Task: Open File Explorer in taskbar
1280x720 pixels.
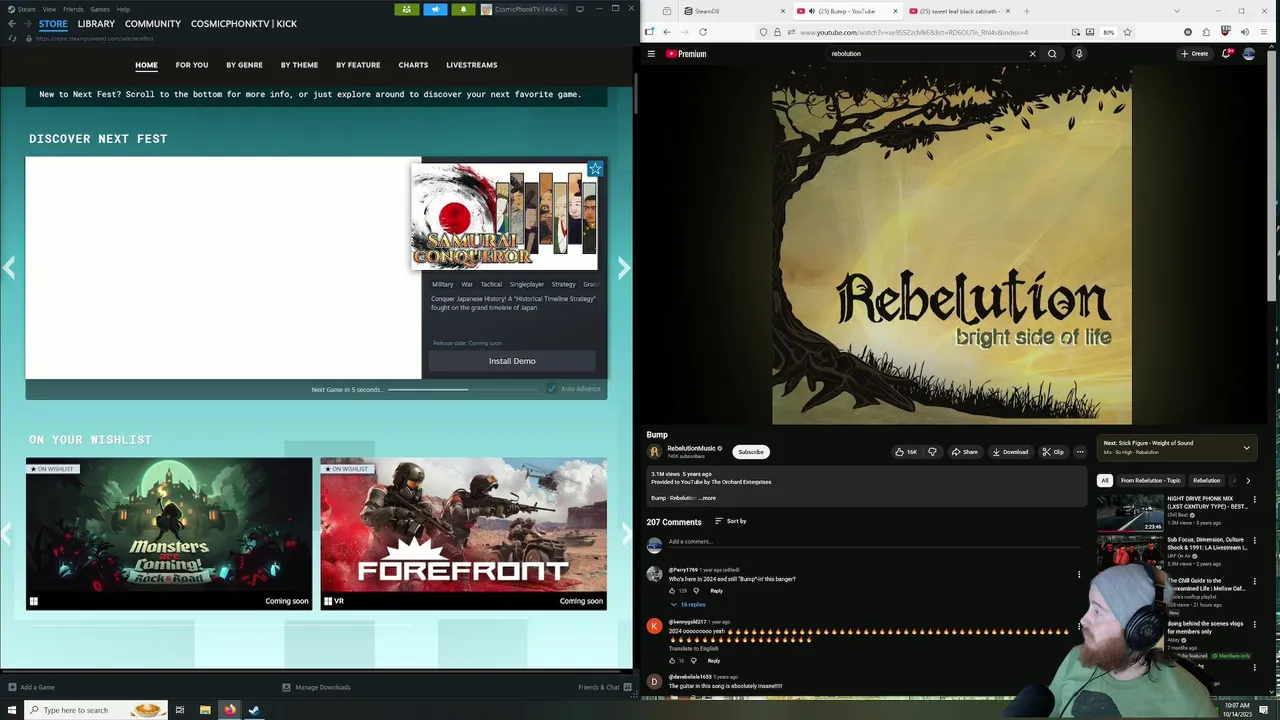Action: (205, 710)
